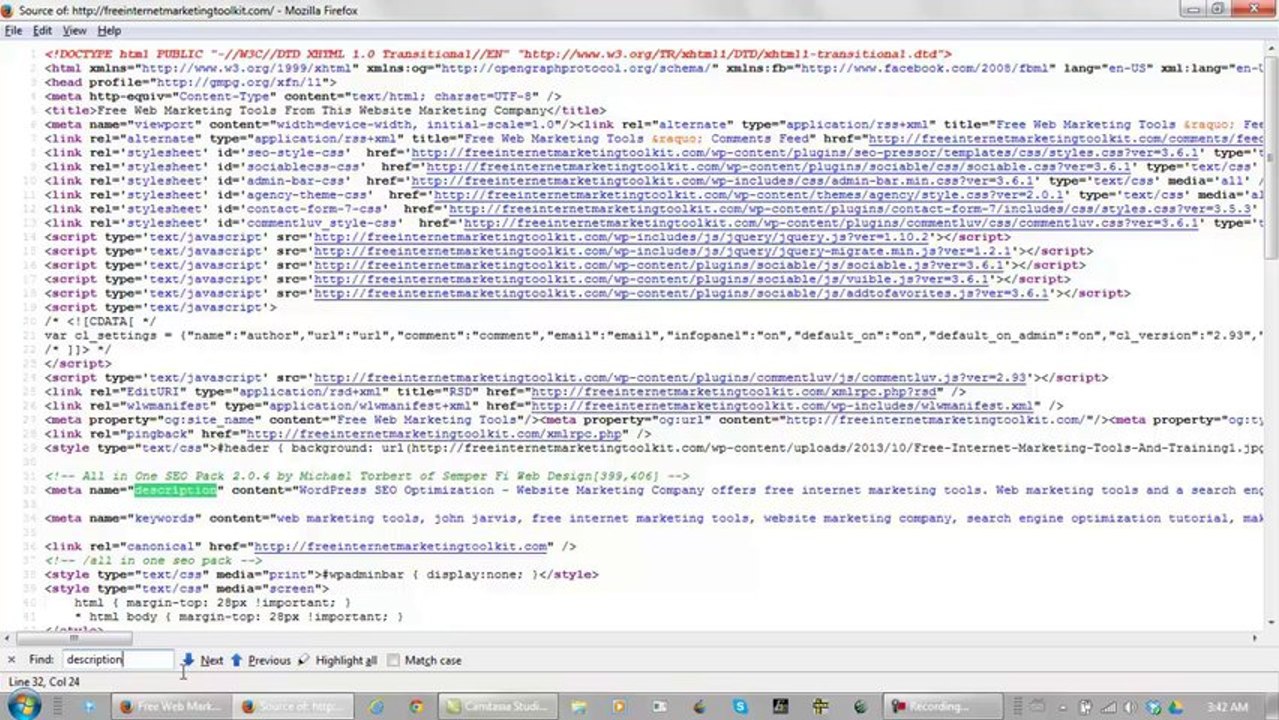
Task: Close the Find bar with the x
Action: click(11, 660)
